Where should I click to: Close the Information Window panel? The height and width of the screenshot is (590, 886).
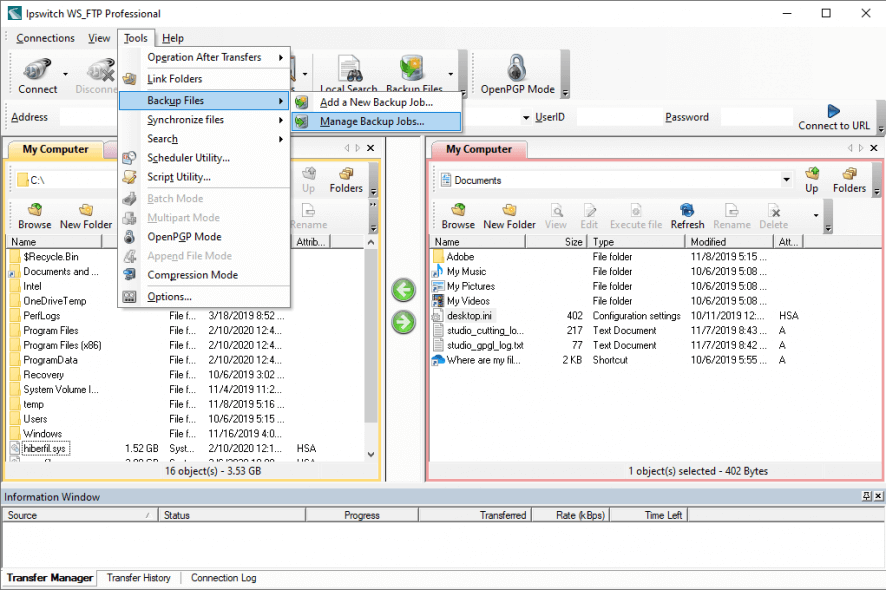(x=878, y=496)
